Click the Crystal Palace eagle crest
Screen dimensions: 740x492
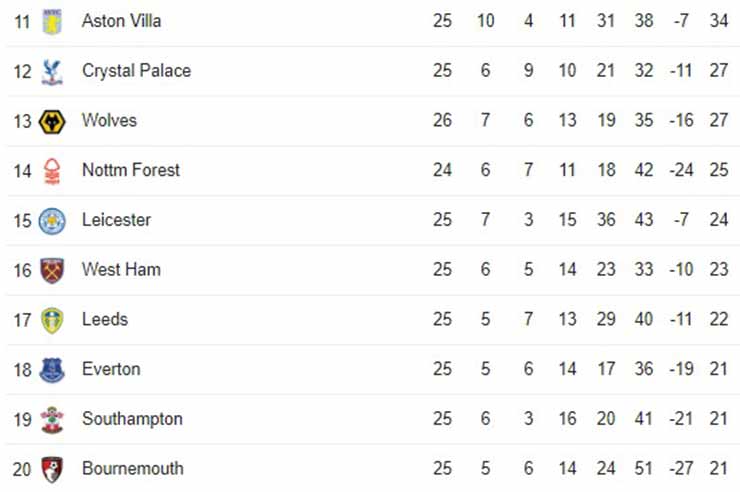click(52, 72)
